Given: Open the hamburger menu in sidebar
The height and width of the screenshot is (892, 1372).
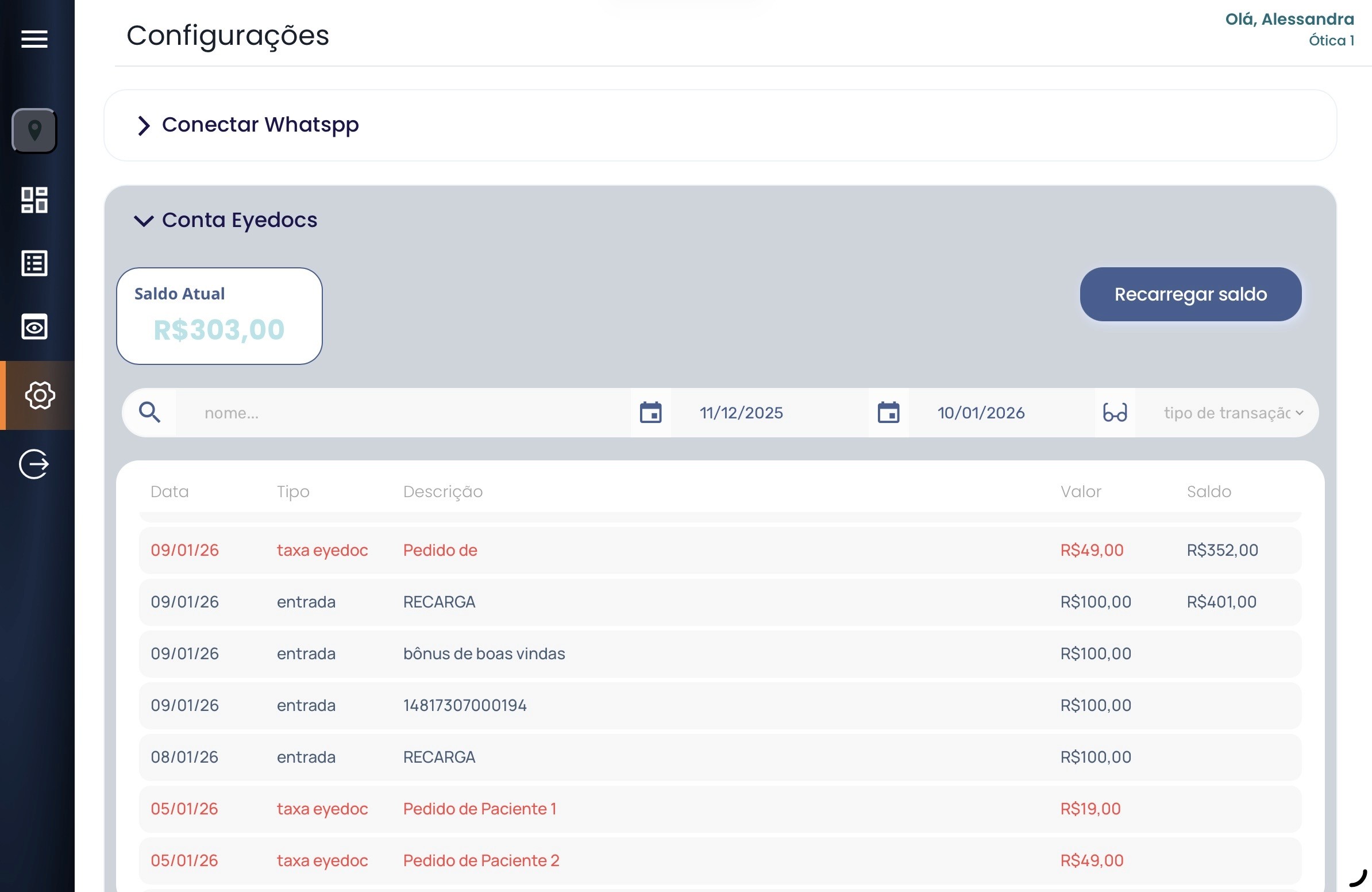Looking at the screenshot, I should point(34,39).
